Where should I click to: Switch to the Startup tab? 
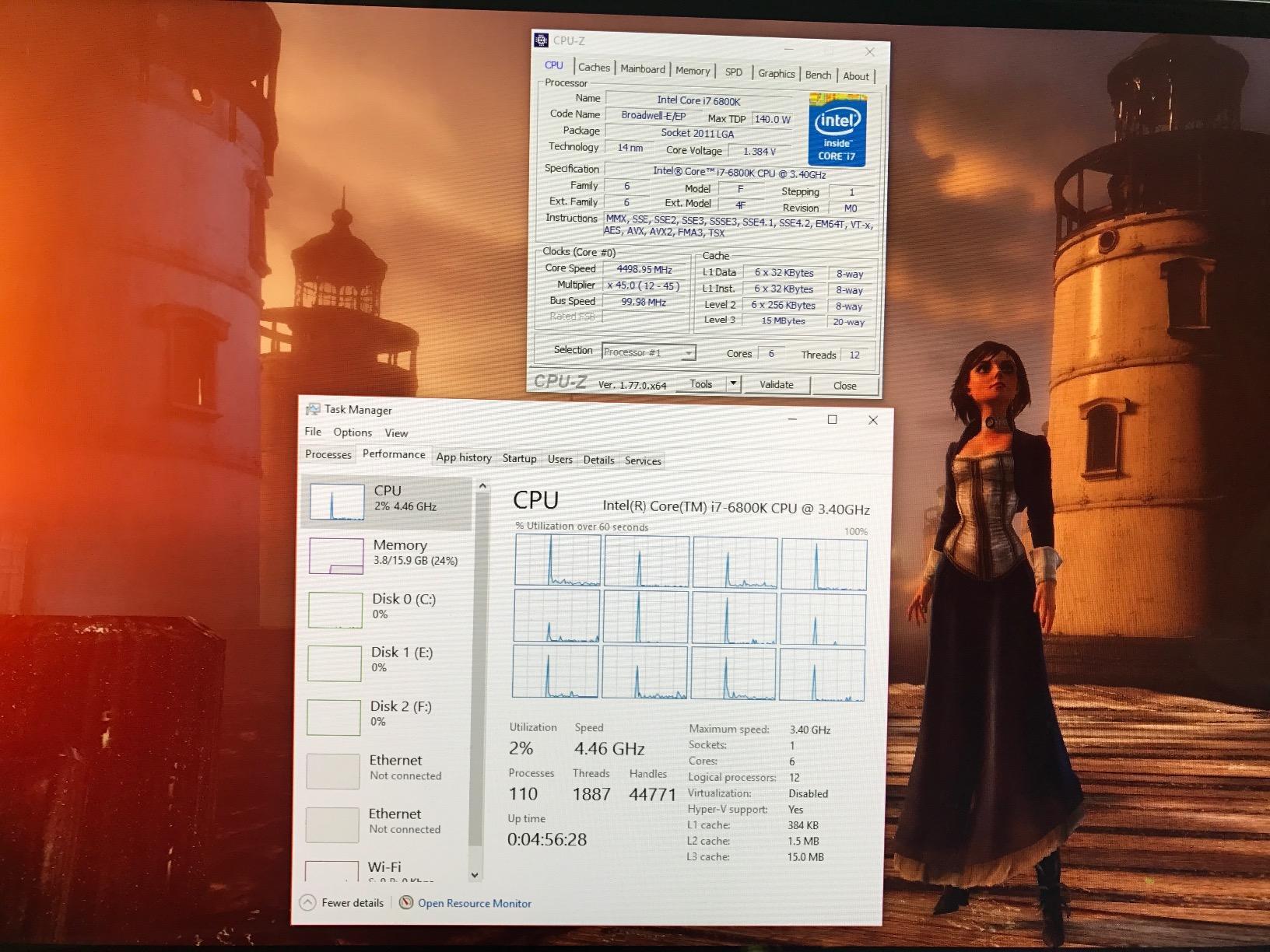519,458
